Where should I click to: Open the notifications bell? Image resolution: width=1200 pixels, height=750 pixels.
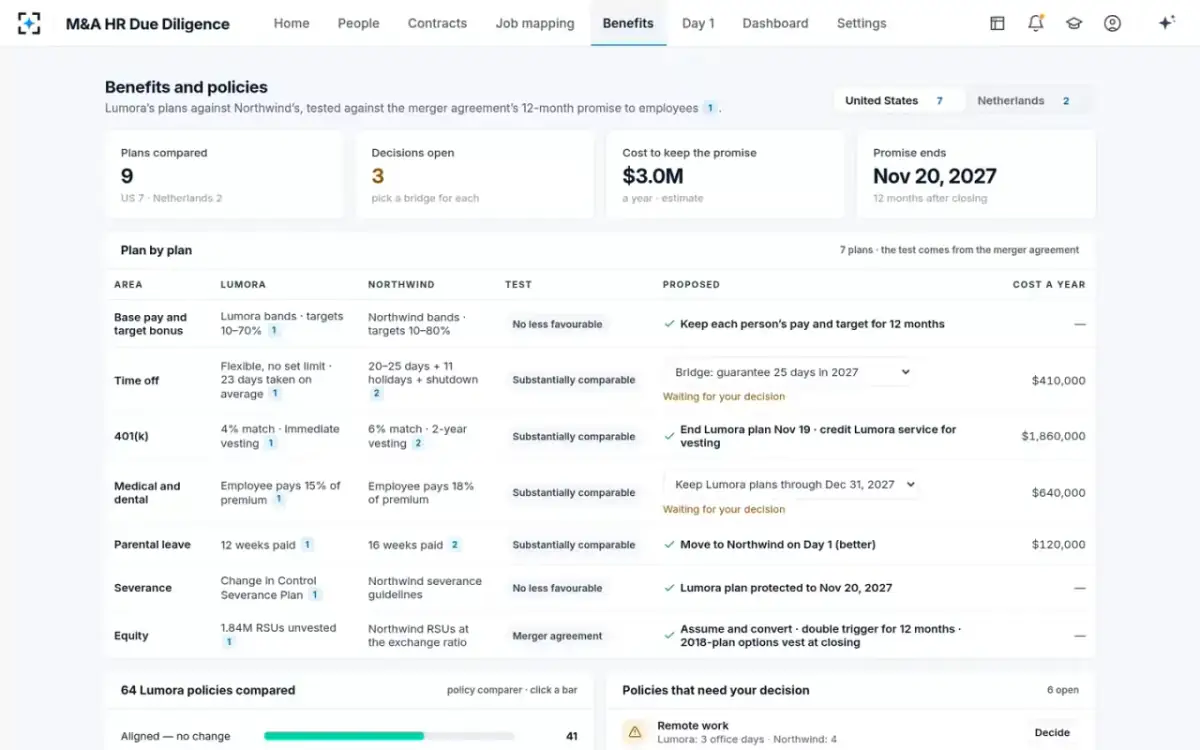click(x=1035, y=23)
